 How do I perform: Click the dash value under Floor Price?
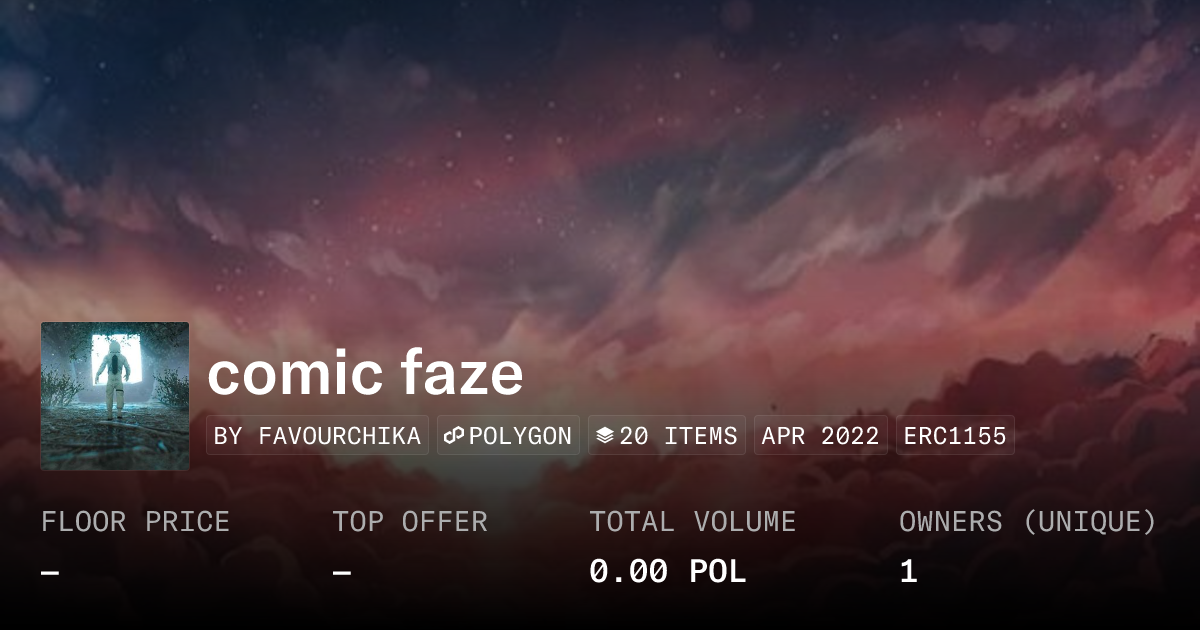(50, 572)
